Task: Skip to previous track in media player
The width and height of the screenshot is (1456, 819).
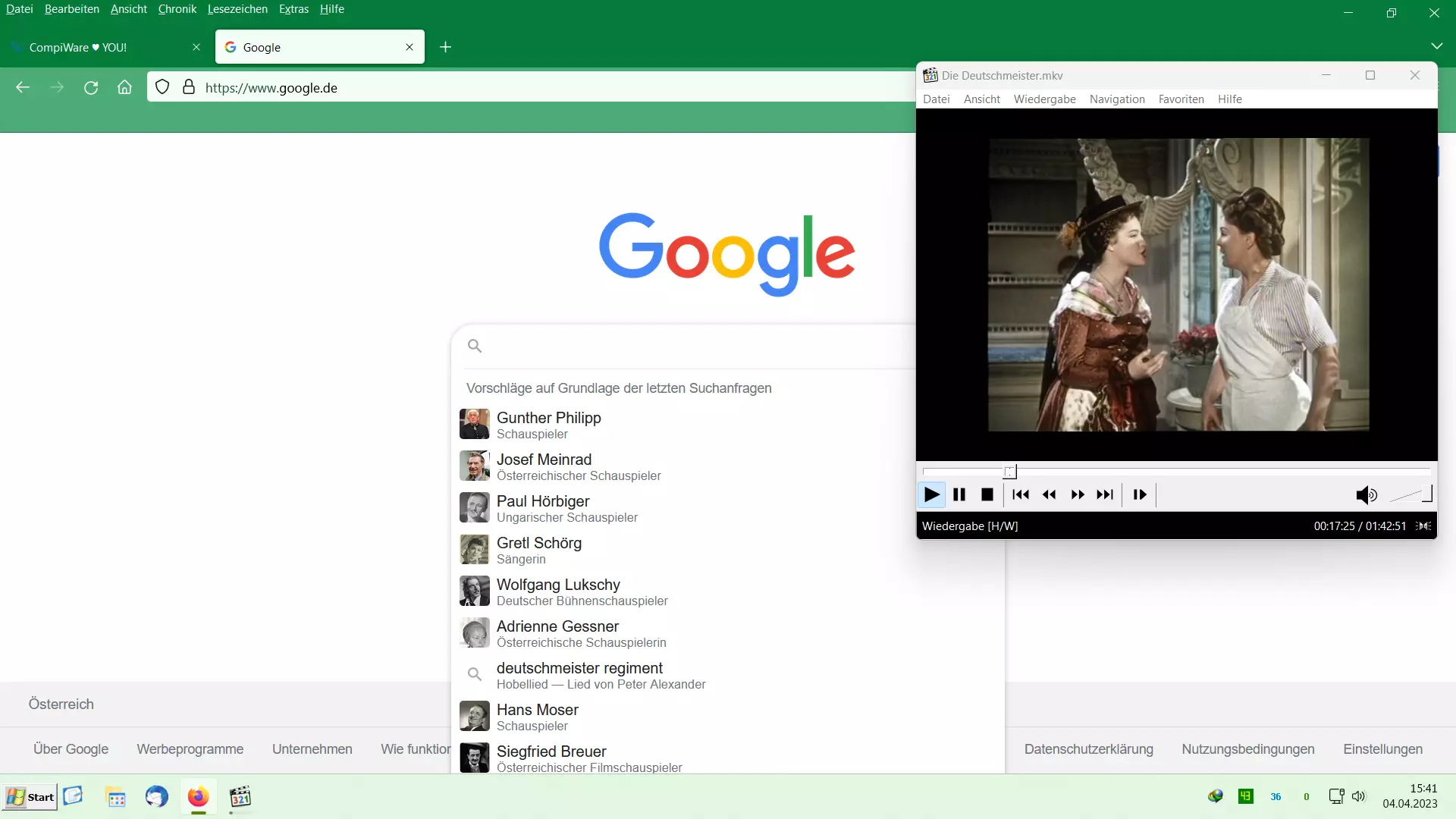Action: click(x=1021, y=494)
